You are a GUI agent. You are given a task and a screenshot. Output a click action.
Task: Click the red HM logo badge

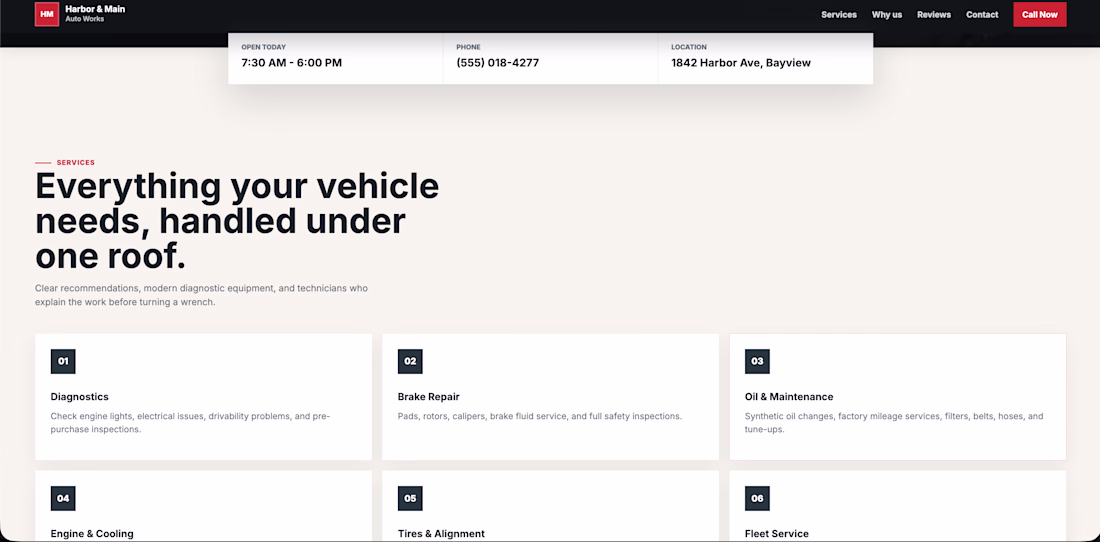tap(47, 14)
